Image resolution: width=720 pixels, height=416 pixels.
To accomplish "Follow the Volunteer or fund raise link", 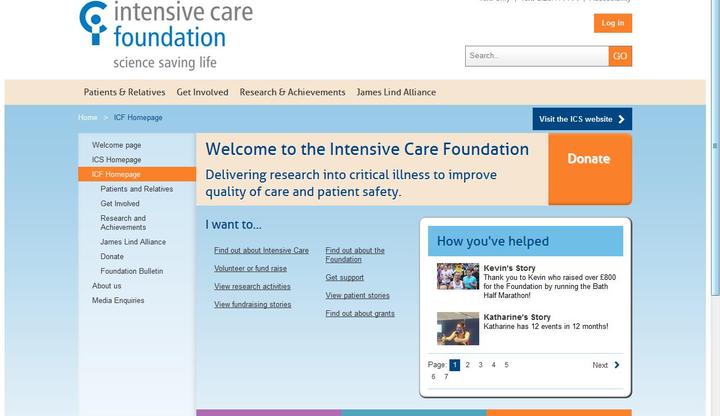I will click(x=250, y=268).
